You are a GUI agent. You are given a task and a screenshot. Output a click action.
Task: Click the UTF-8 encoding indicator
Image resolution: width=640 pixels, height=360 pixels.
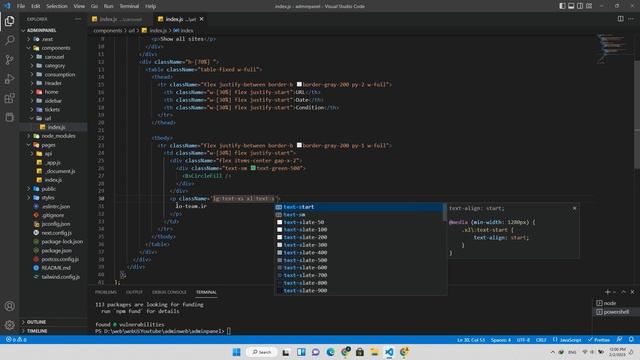click(523, 340)
